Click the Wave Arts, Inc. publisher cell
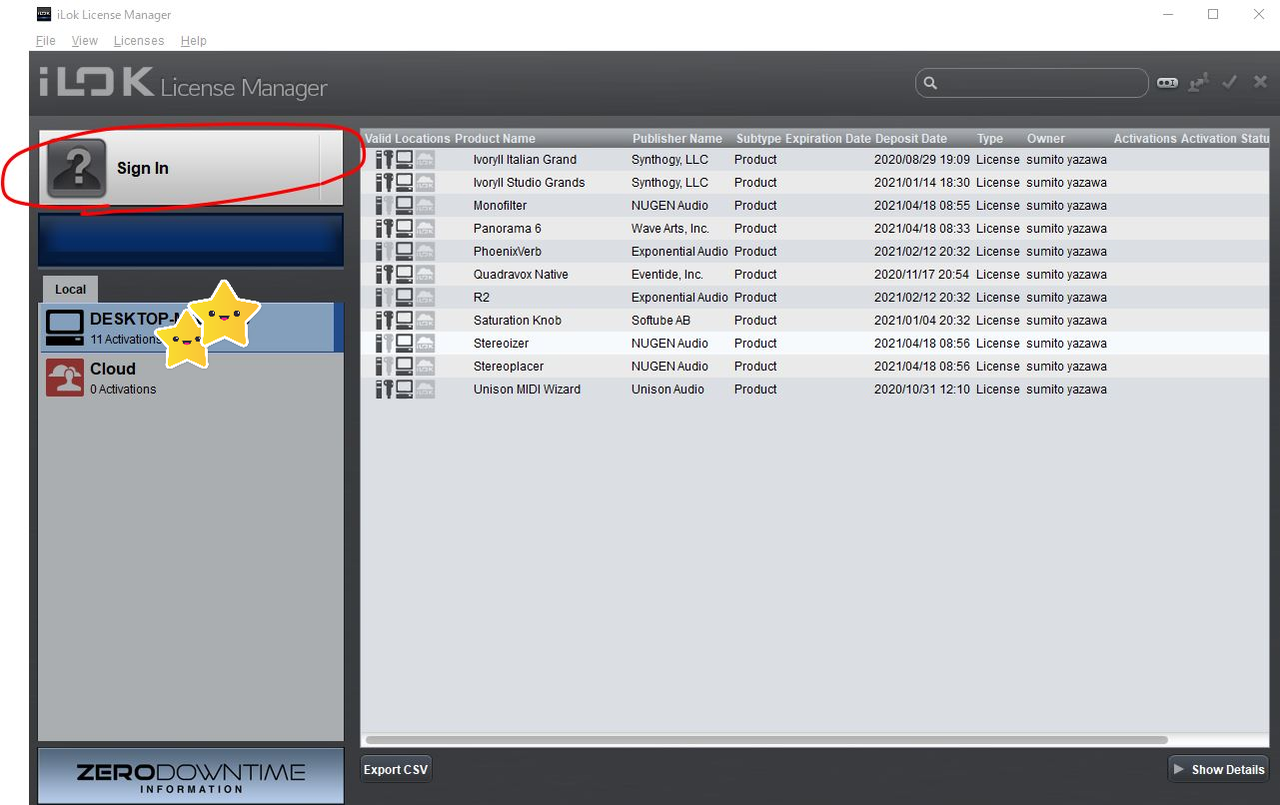Screen dimensions: 1280x805 point(670,228)
